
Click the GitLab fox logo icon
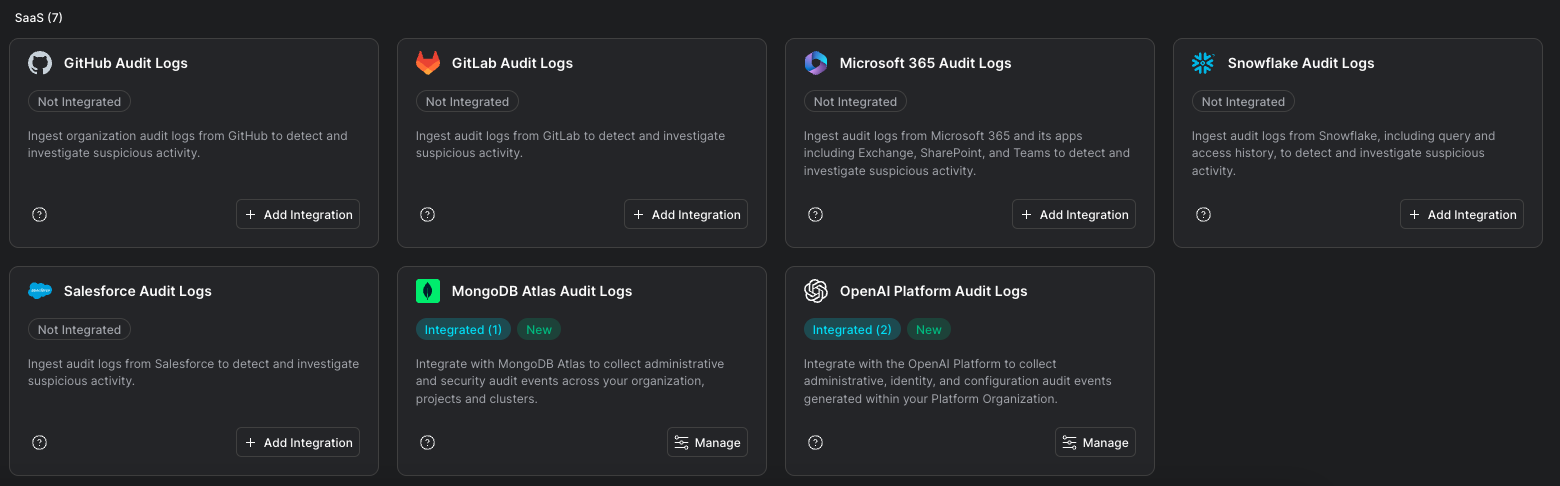(x=428, y=63)
